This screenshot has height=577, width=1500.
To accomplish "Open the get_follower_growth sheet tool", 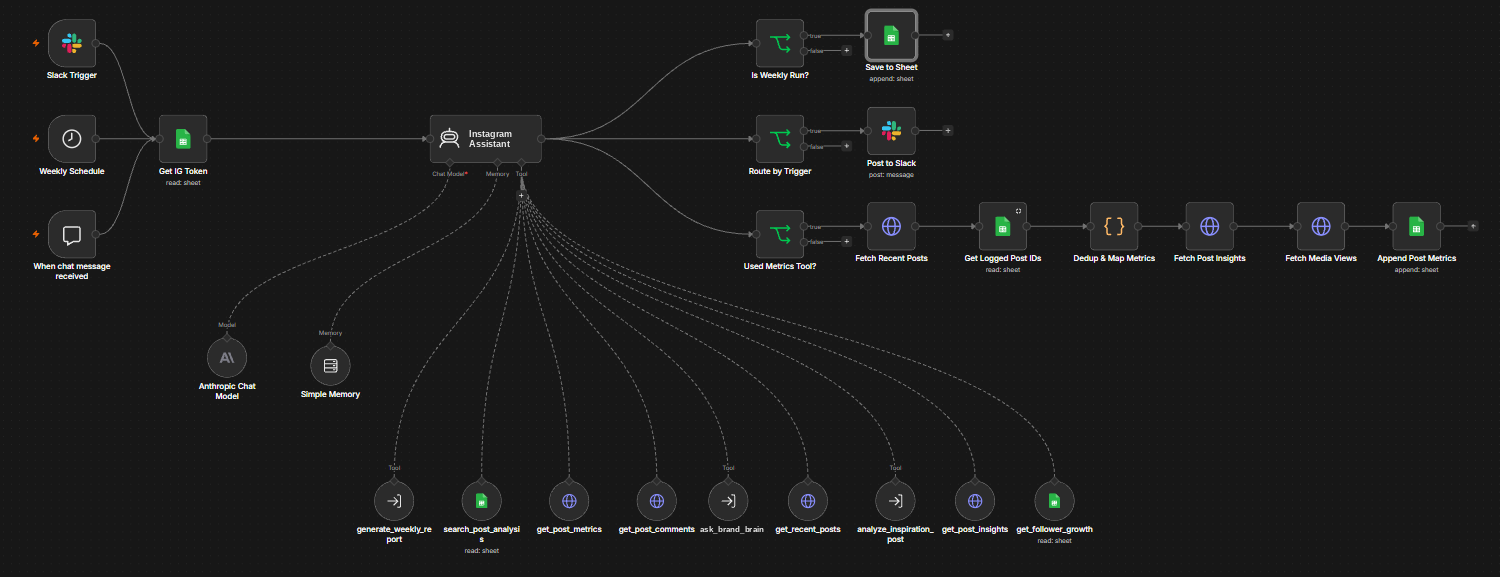I will 1054,500.
